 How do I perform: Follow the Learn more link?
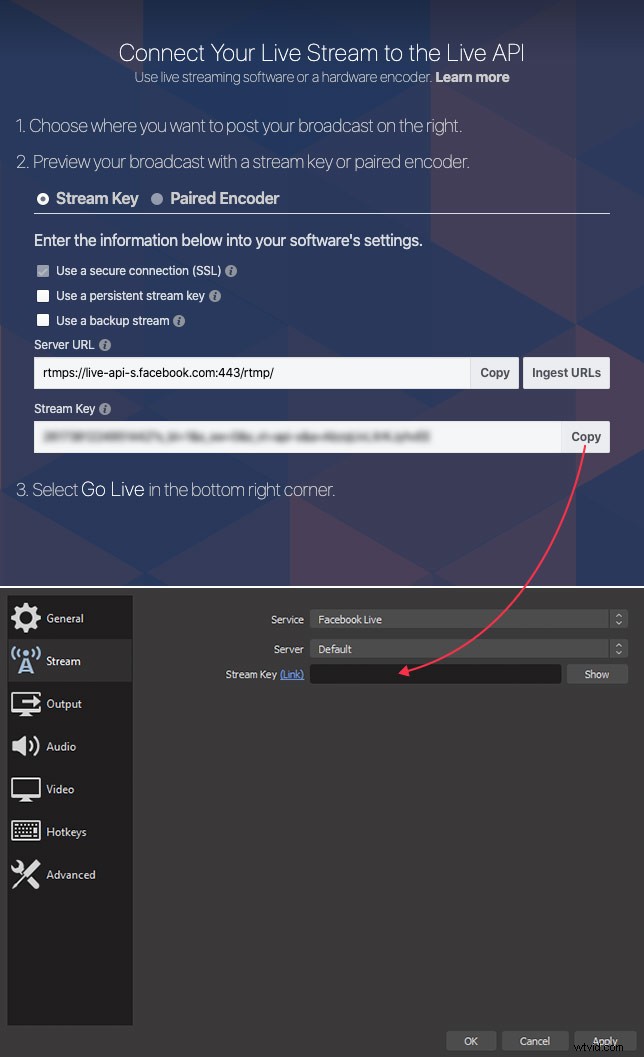tap(472, 77)
